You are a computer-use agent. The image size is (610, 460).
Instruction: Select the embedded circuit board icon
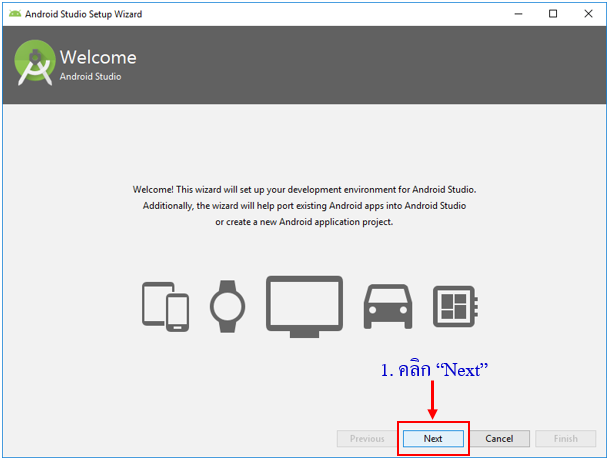click(x=456, y=306)
